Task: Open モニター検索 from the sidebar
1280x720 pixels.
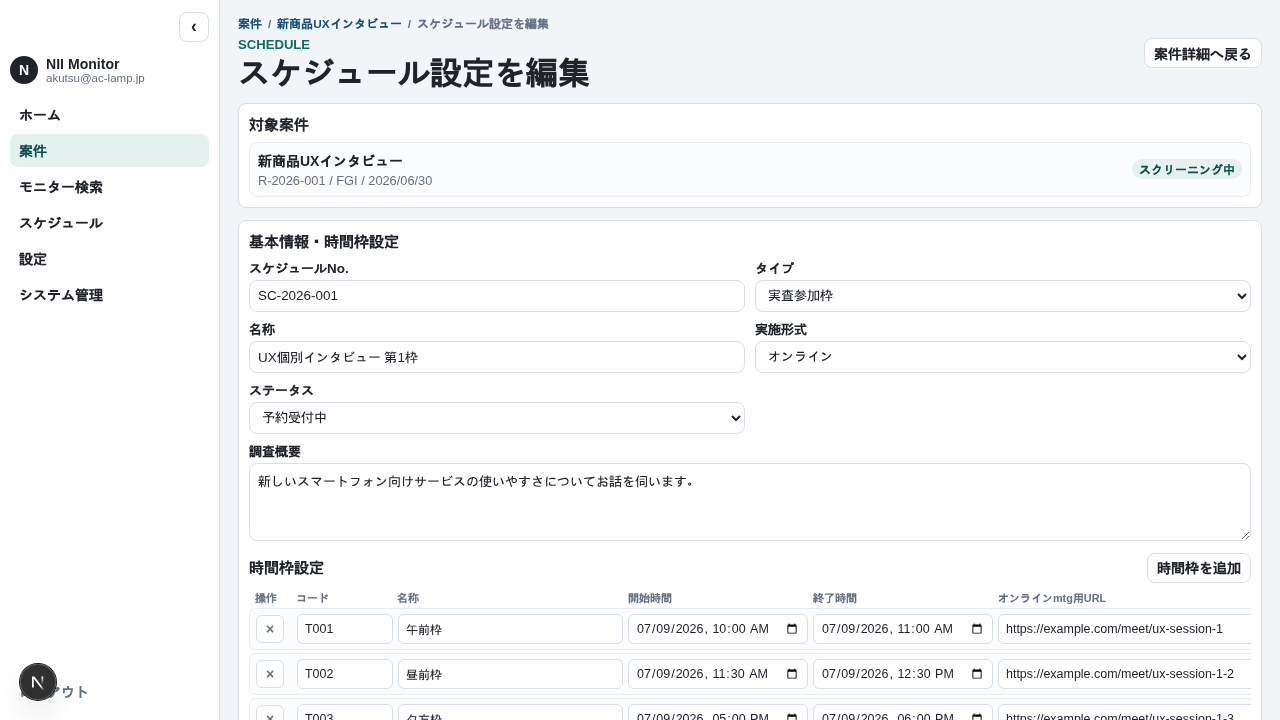Action: [110, 187]
